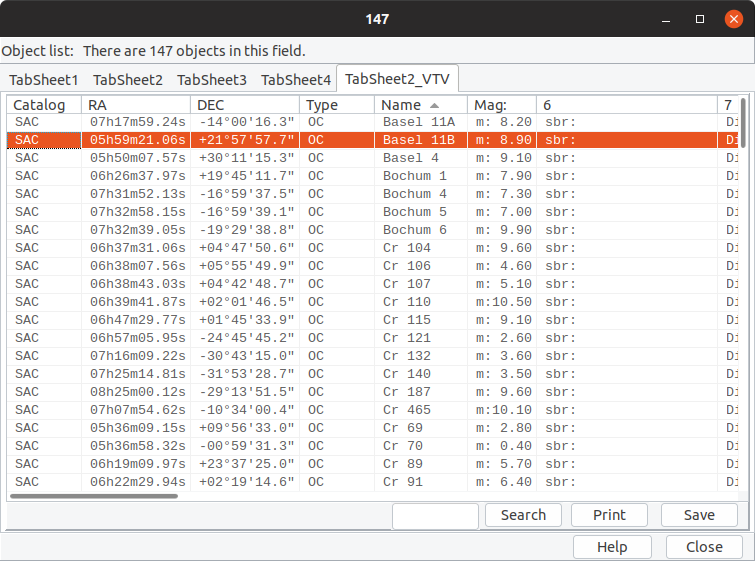Sort the list by RA column
This screenshot has height=561, width=755.
pyautogui.click(x=136, y=104)
